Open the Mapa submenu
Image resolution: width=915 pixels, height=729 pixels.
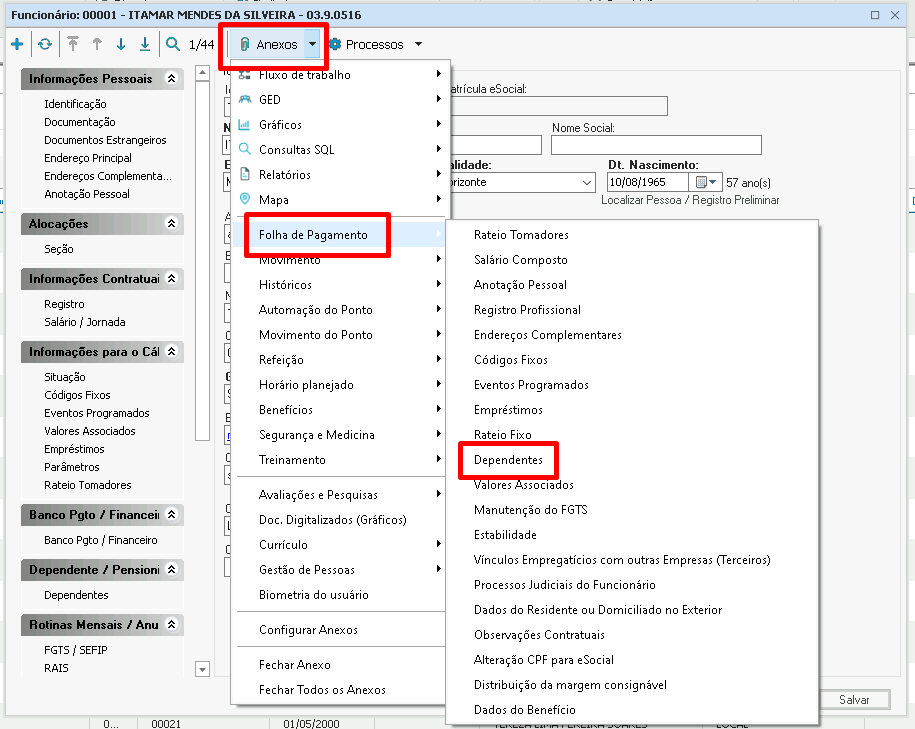(x=340, y=200)
